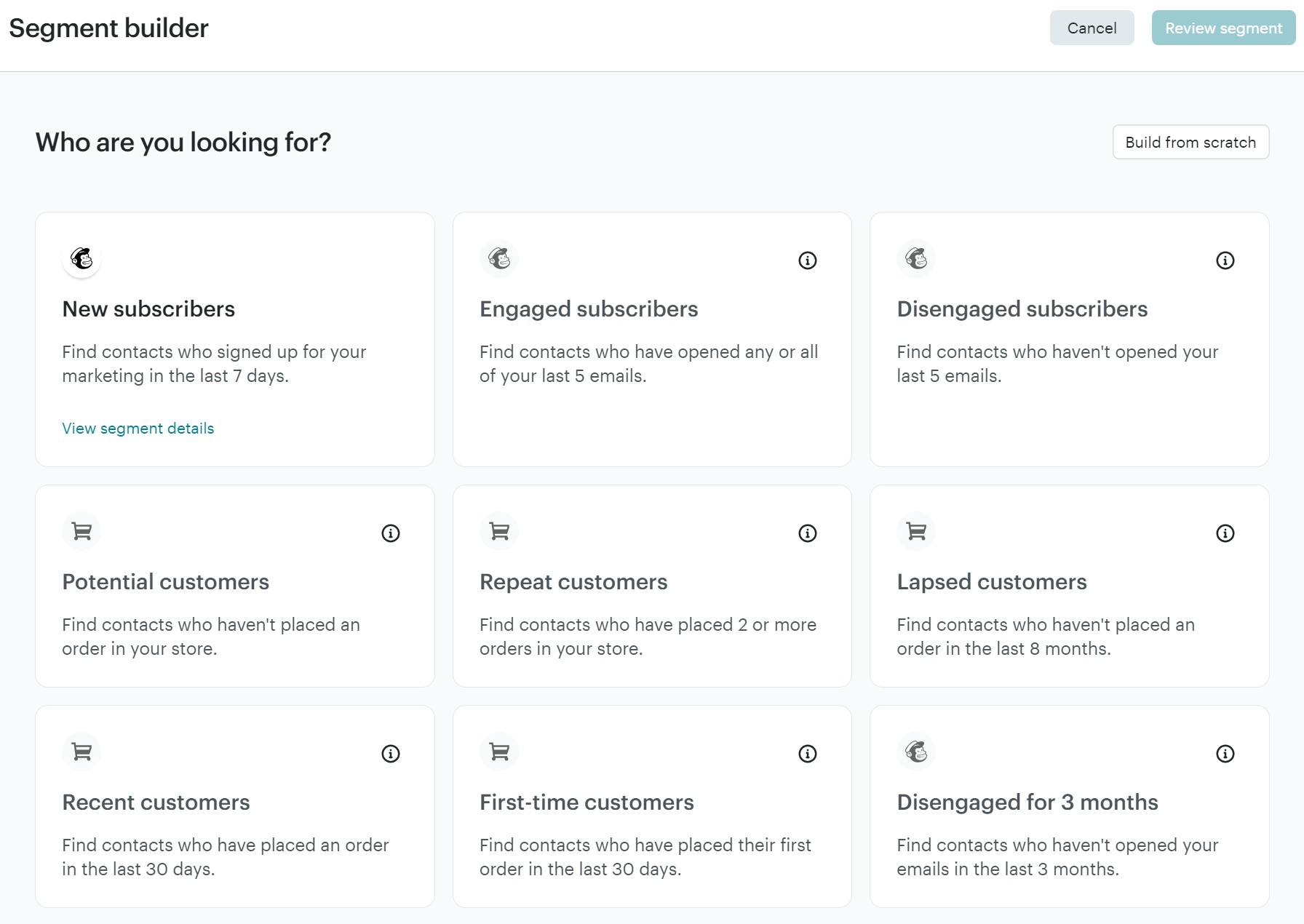Click the info icon on First-time customers
Screen dimensions: 1304x924
click(x=807, y=754)
